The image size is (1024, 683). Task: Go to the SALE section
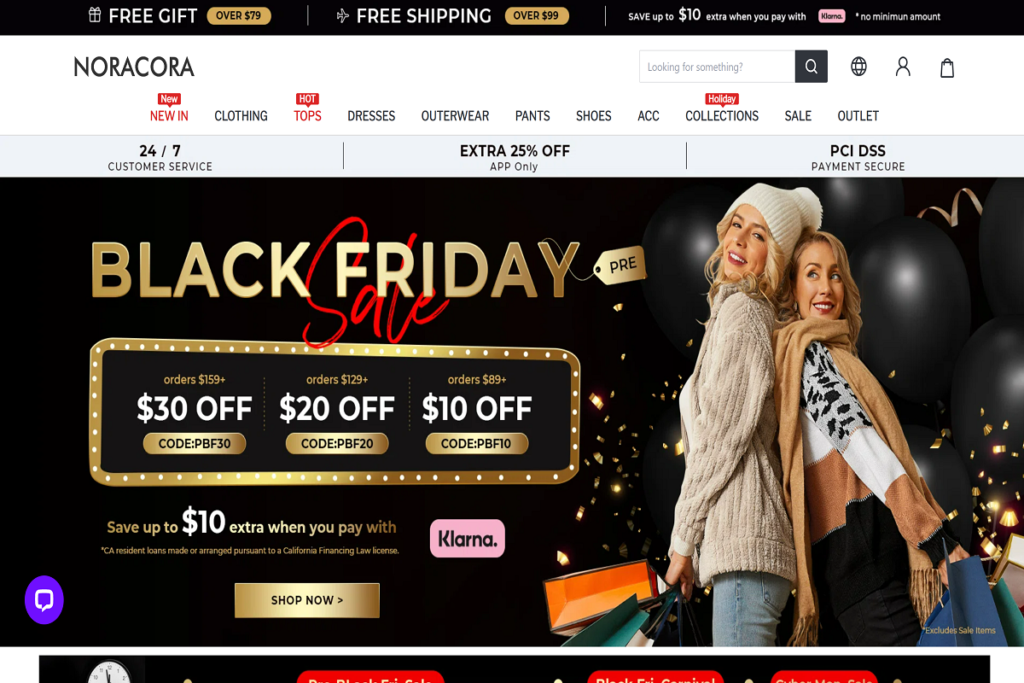coord(798,116)
